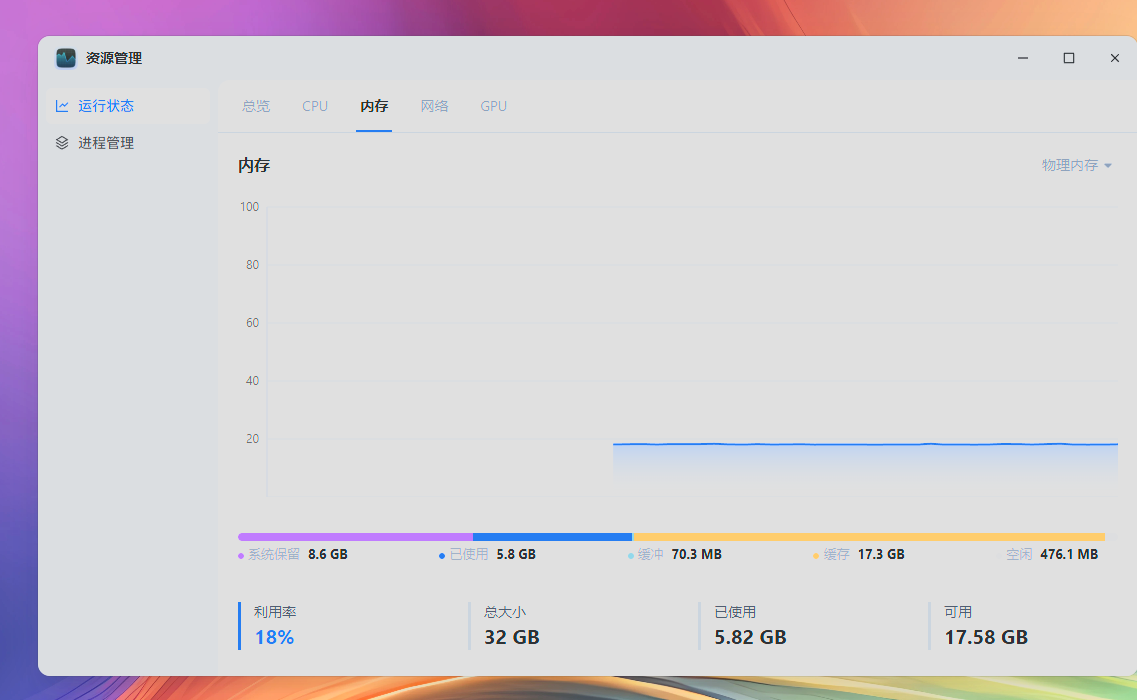1137x700 pixels.
Task: Switch to the 总览 tab
Action: 256,106
